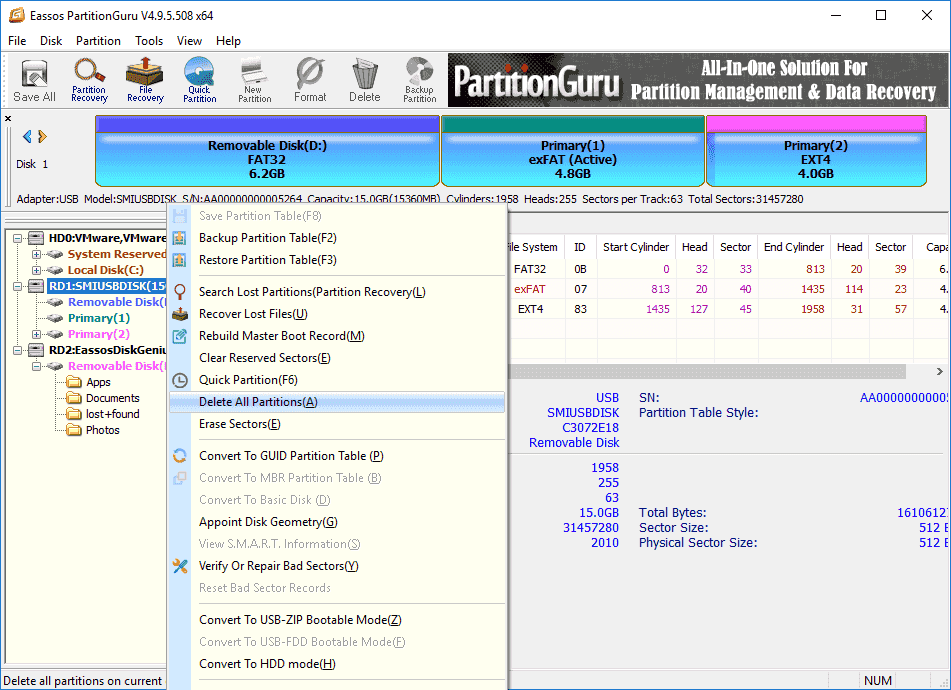Collapse the RD1:SMIUSBDISK disk node
Viewport: 951px width, 690px height.
click(x=18, y=286)
